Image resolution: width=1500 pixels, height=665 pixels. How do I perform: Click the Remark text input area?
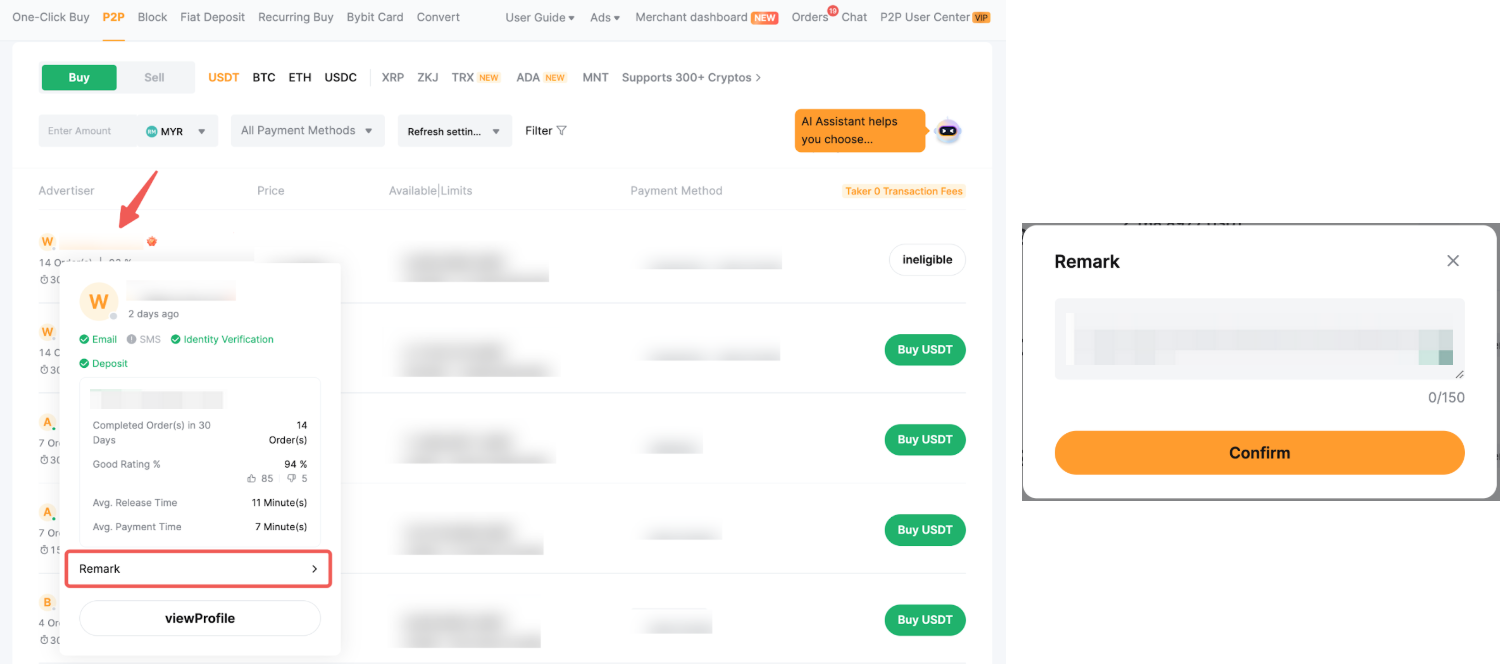tap(1258, 339)
